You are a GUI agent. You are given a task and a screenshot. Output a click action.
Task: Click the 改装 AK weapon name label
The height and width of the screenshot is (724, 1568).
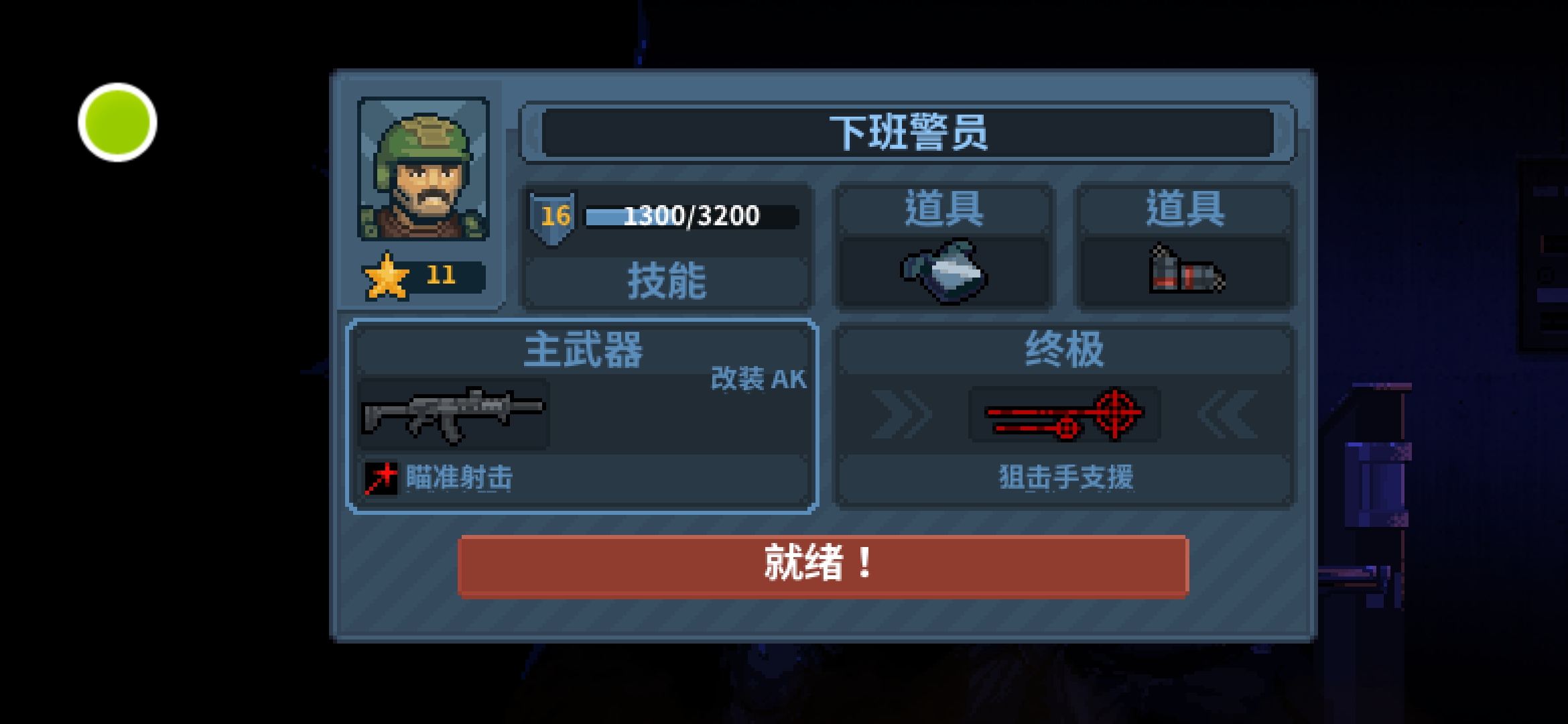click(759, 379)
